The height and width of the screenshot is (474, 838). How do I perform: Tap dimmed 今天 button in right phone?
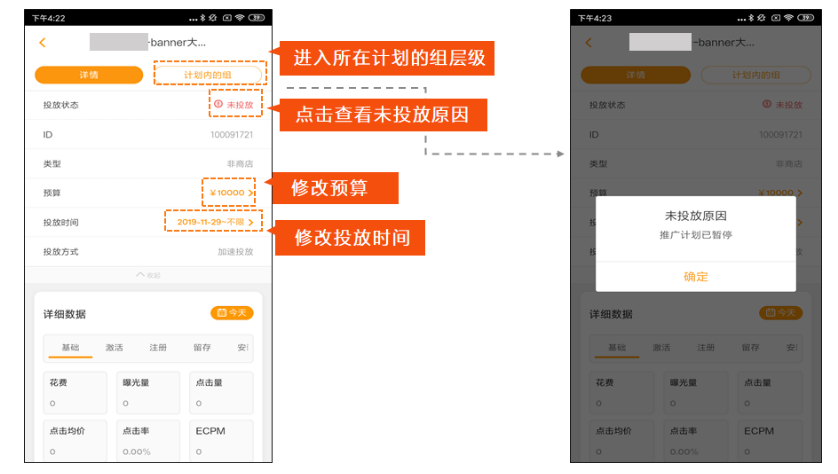[781, 313]
